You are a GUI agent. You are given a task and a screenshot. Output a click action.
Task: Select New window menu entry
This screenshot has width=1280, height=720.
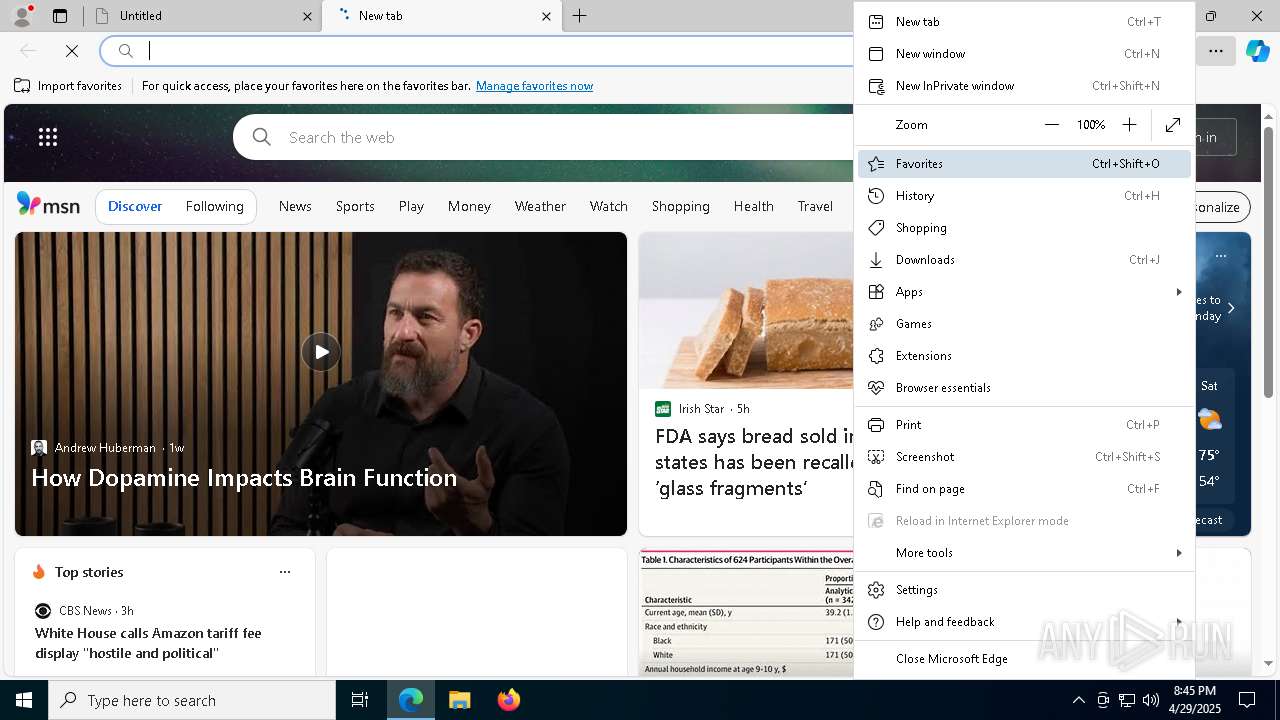pos(1024,54)
